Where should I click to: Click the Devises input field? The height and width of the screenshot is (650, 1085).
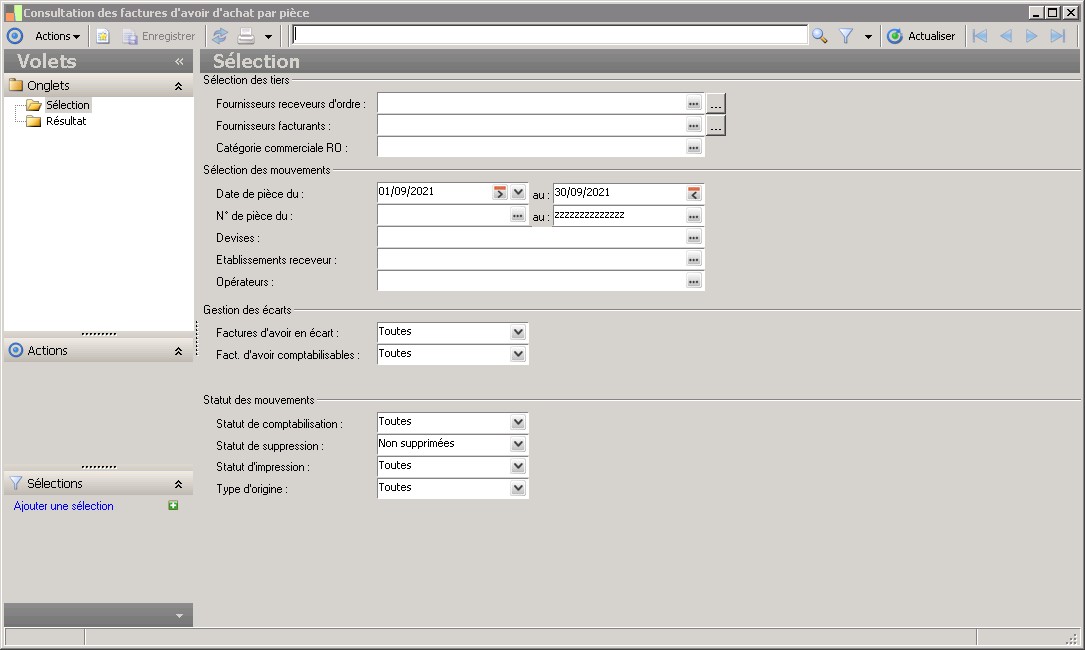pyautogui.click(x=531, y=237)
